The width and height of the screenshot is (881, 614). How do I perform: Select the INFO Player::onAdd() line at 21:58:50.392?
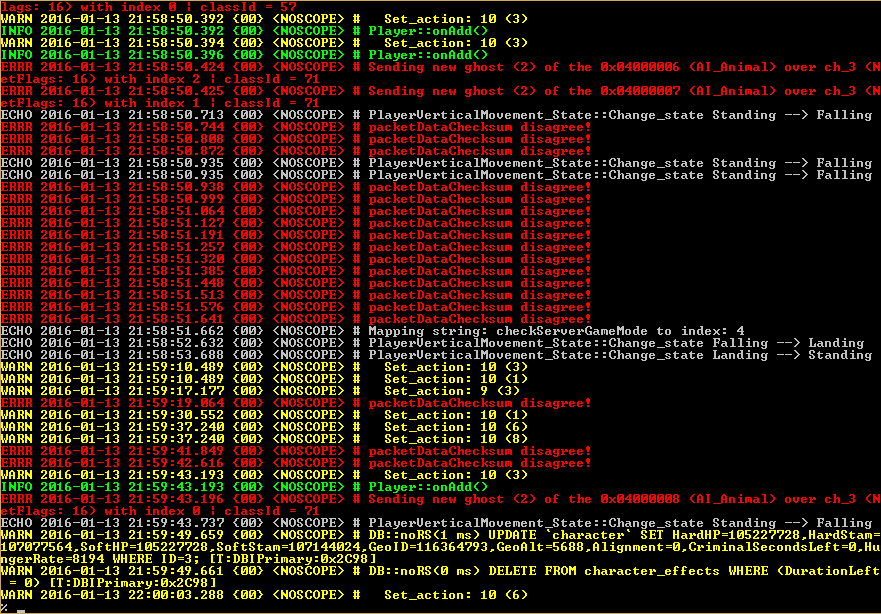244,31
